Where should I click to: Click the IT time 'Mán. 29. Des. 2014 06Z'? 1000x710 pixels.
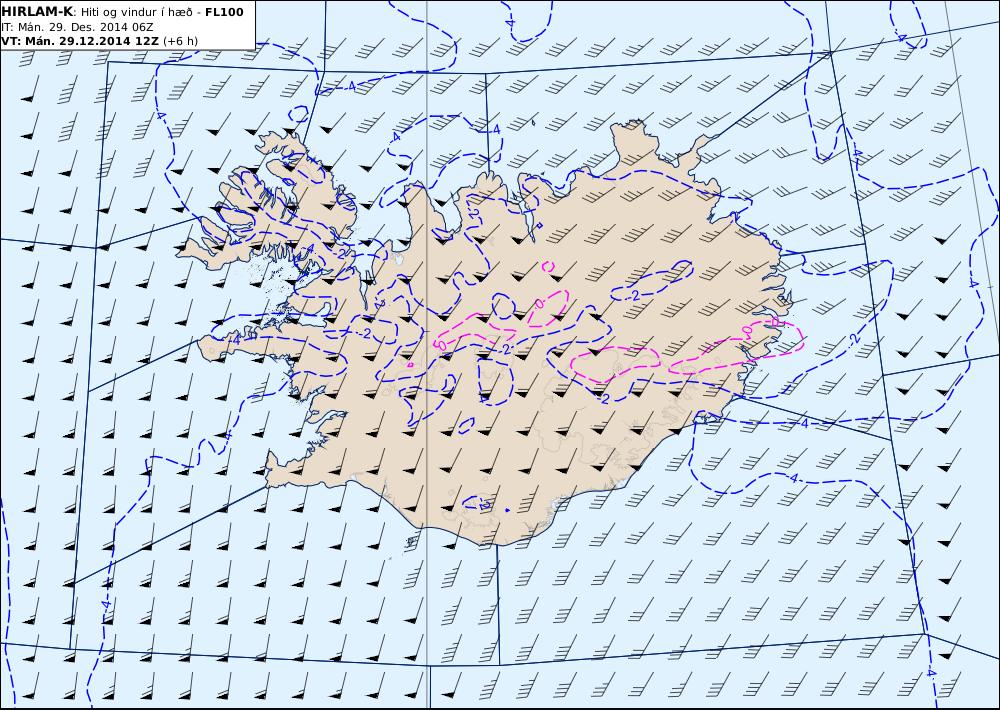point(85,27)
